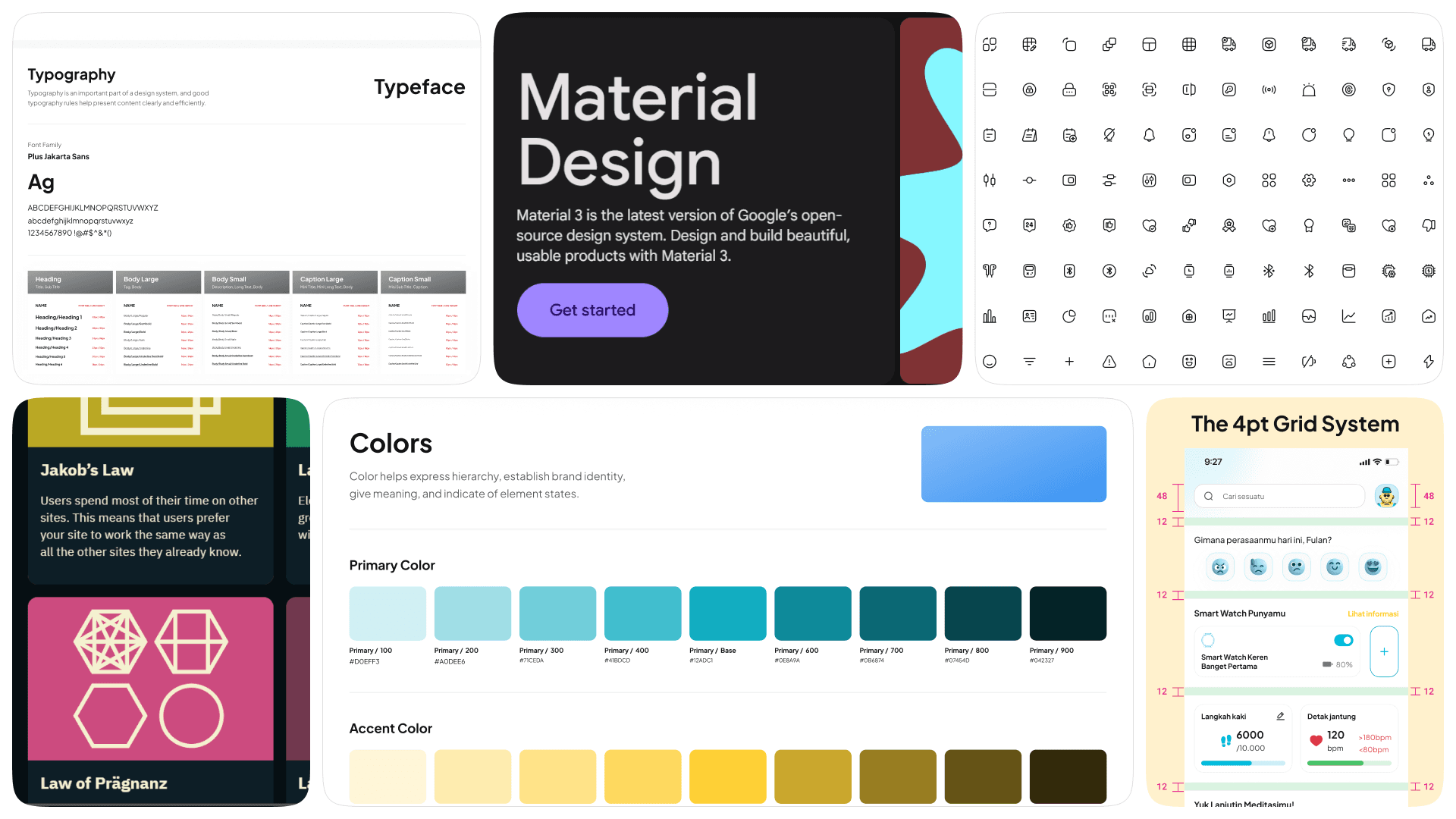Click the question mark speech bubble icon

[990, 225]
